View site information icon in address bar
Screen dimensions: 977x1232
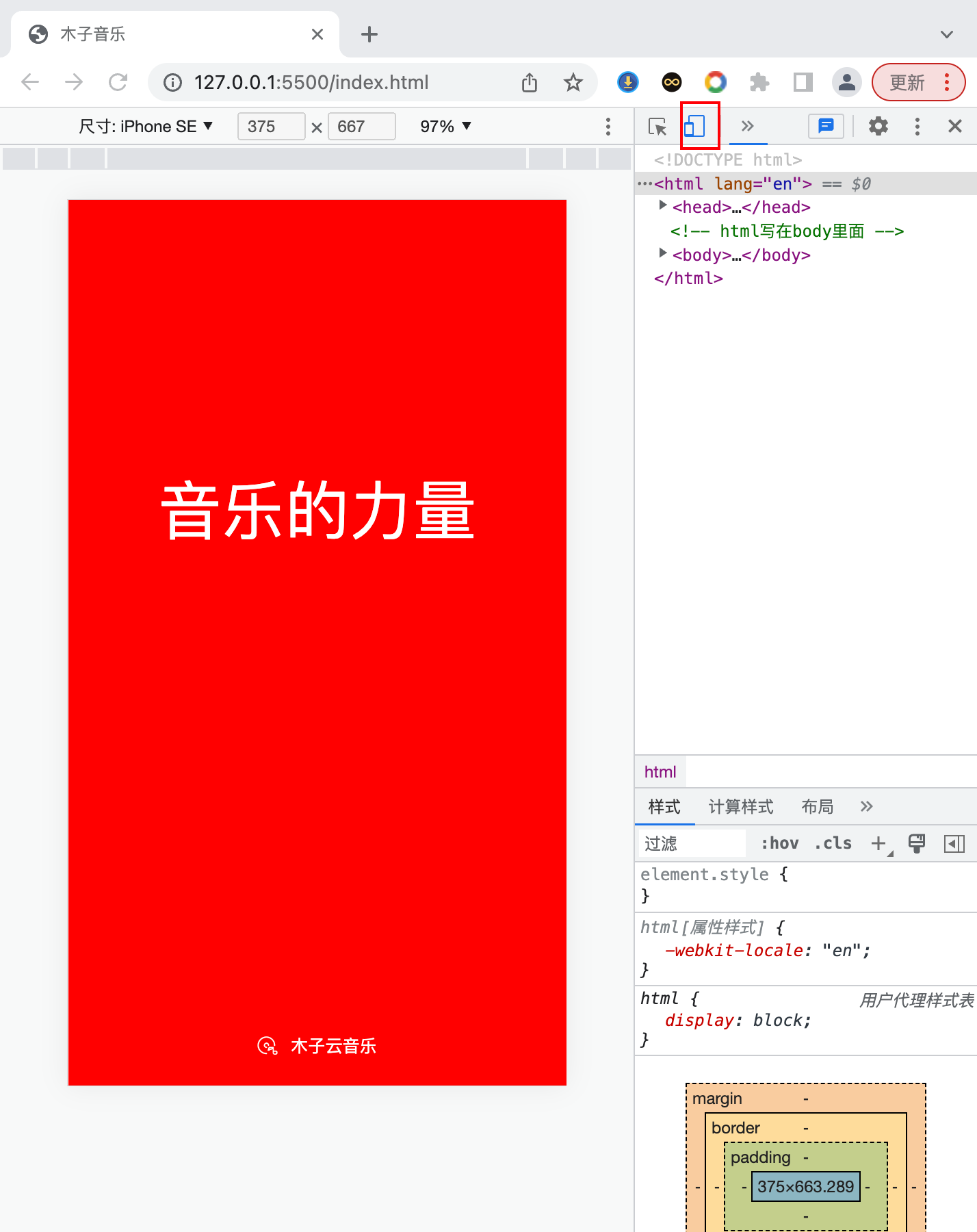(x=172, y=83)
